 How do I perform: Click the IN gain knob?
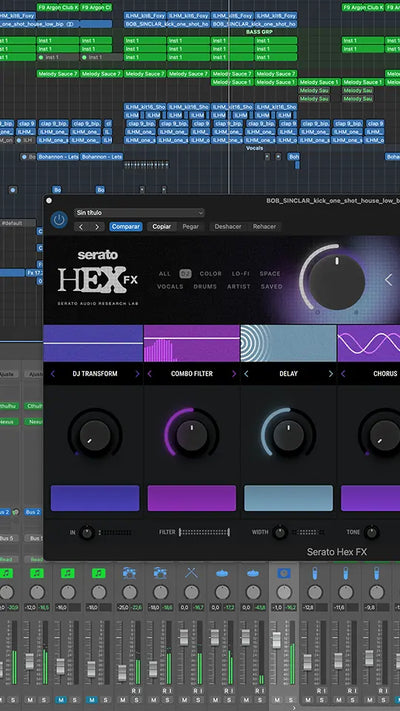[x=87, y=532]
